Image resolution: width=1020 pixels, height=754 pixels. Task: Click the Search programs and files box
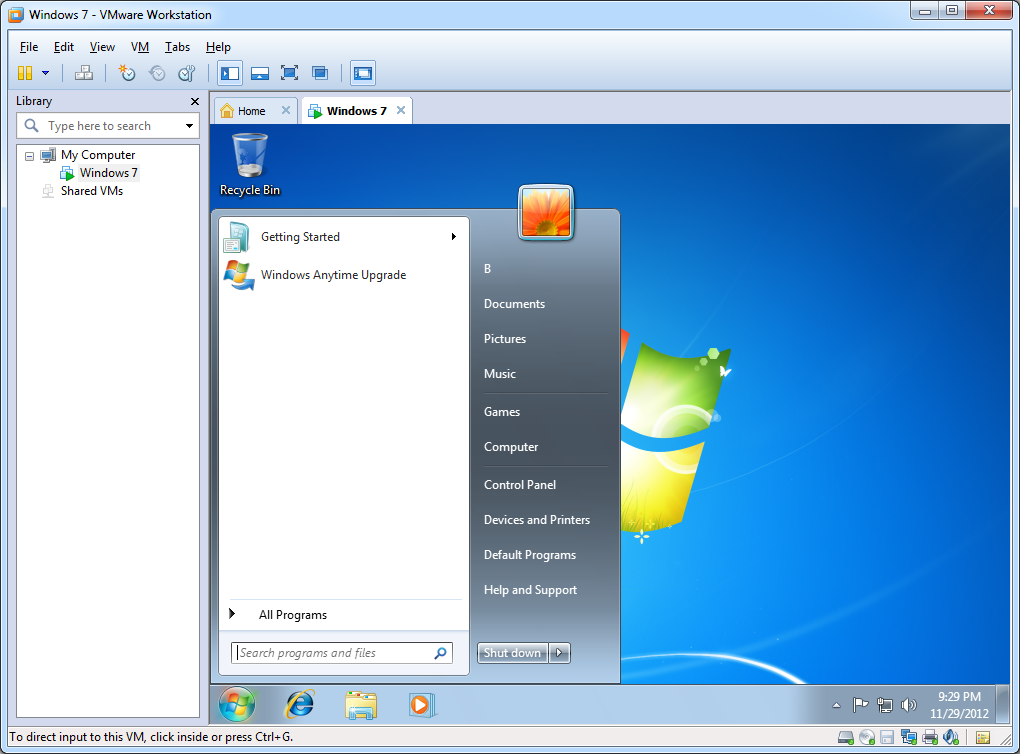(335, 653)
